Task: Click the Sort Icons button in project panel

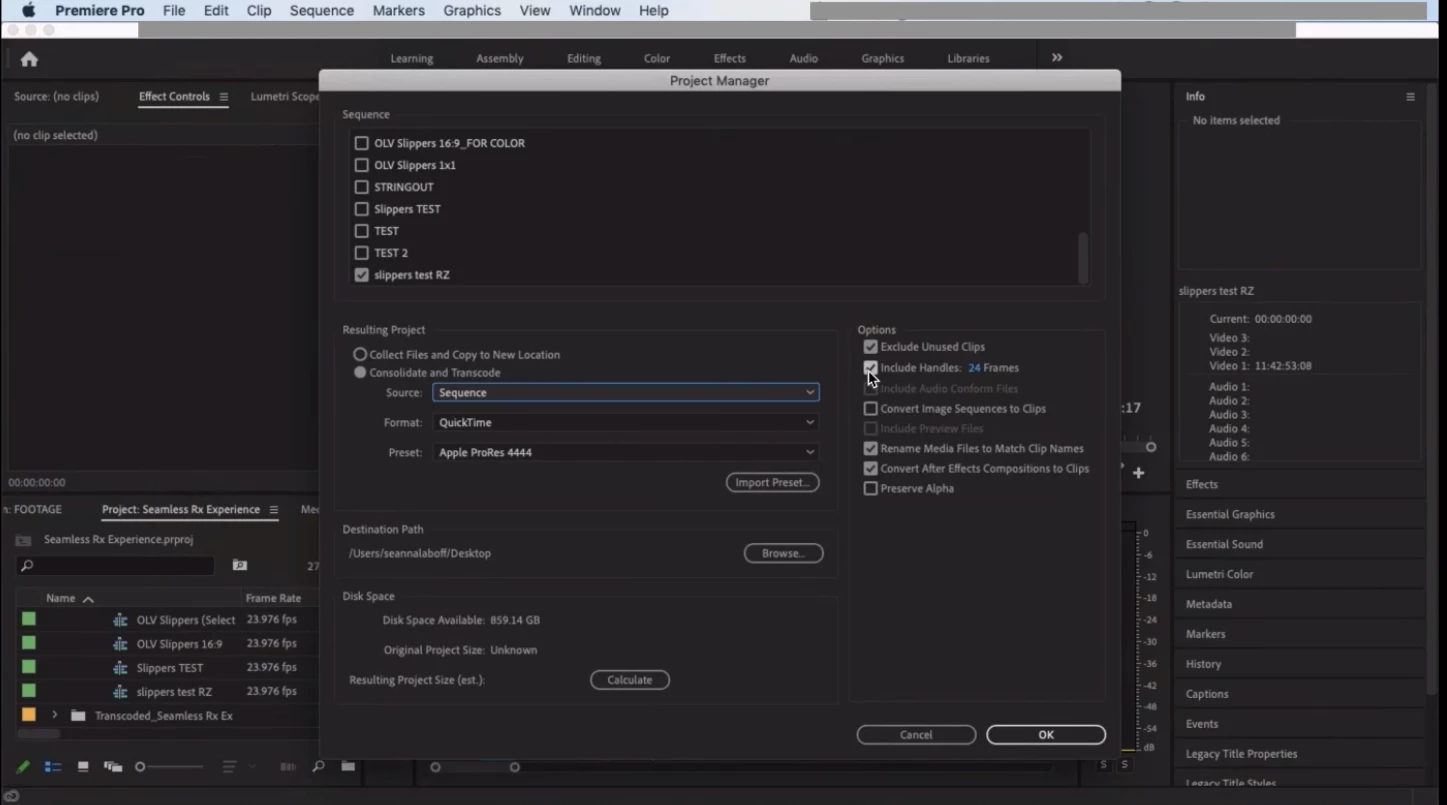Action: 229,767
